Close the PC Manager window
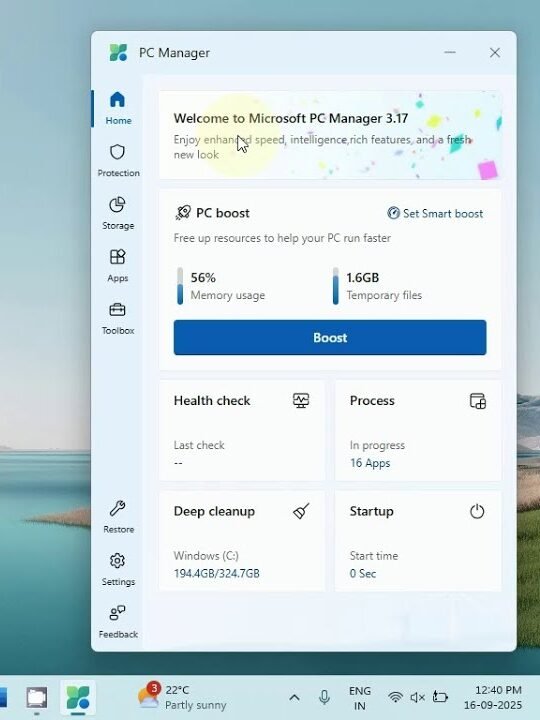Screen dimensions: 540x720 (x=495, y=52)
